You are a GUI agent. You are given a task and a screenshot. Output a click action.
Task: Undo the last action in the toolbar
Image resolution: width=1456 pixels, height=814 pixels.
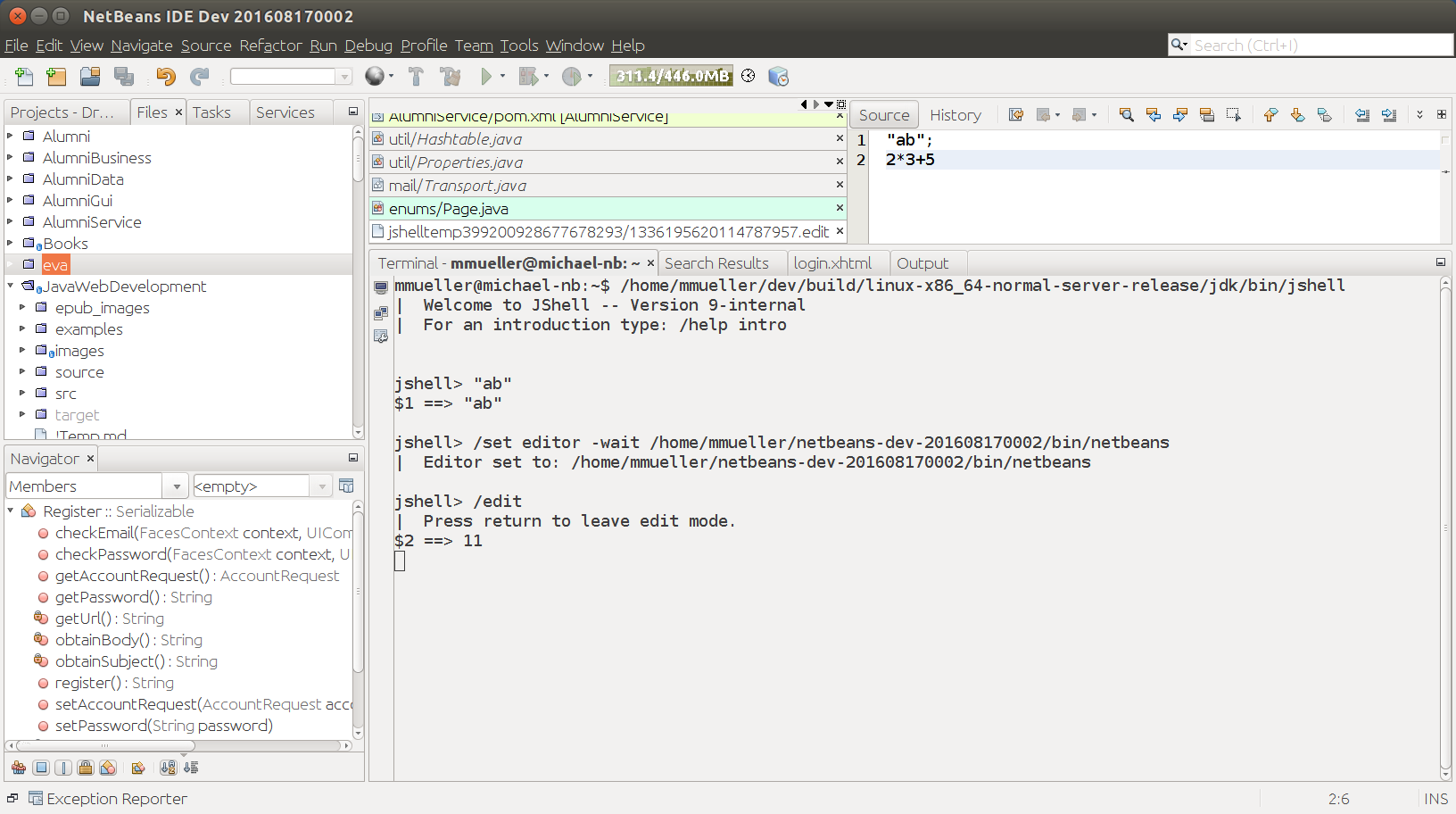click(x=165, y=77)
